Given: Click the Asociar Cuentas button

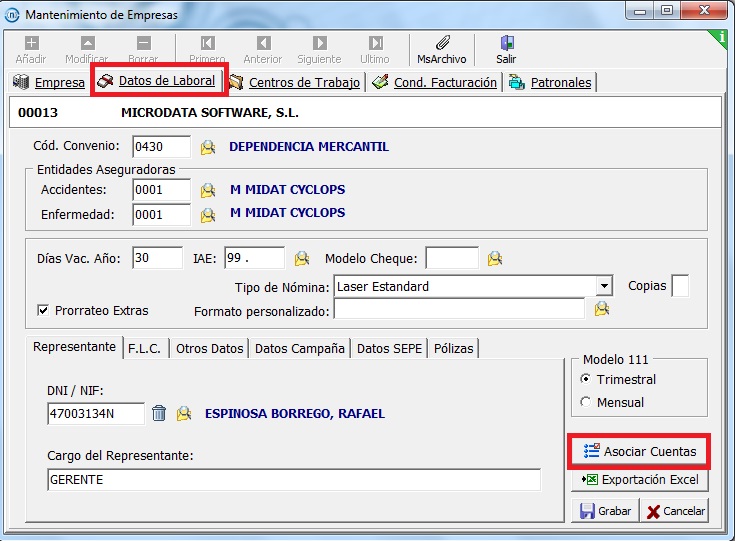Looking at the screenshot, I should 639,451.
